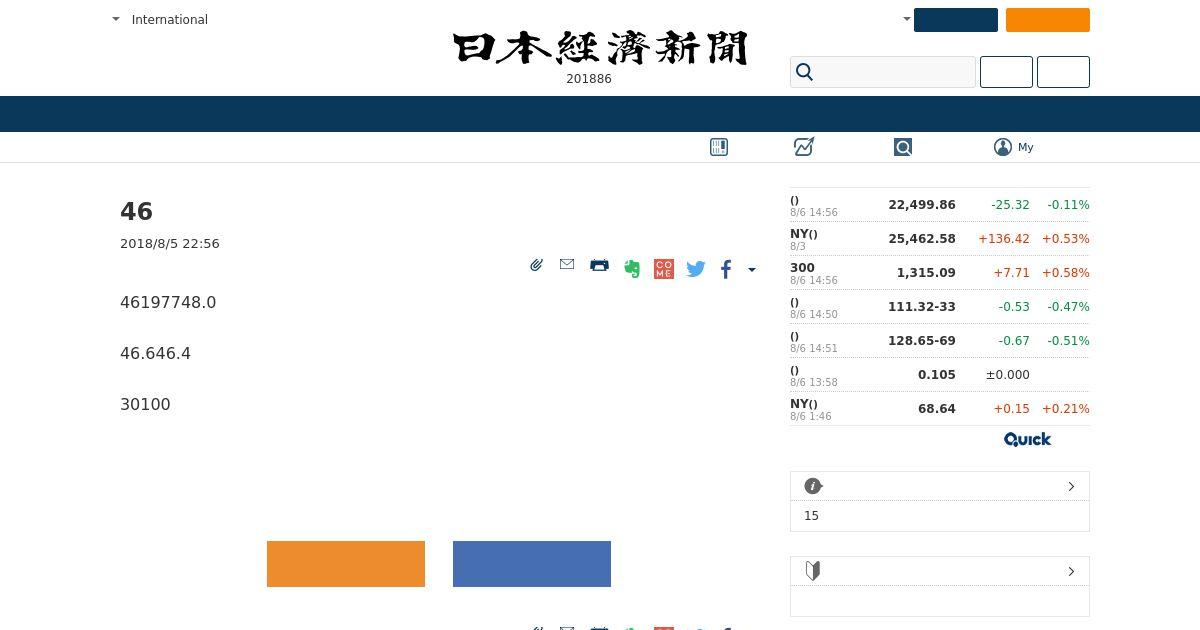Click the exchange rate value 128.65-69

922,341
